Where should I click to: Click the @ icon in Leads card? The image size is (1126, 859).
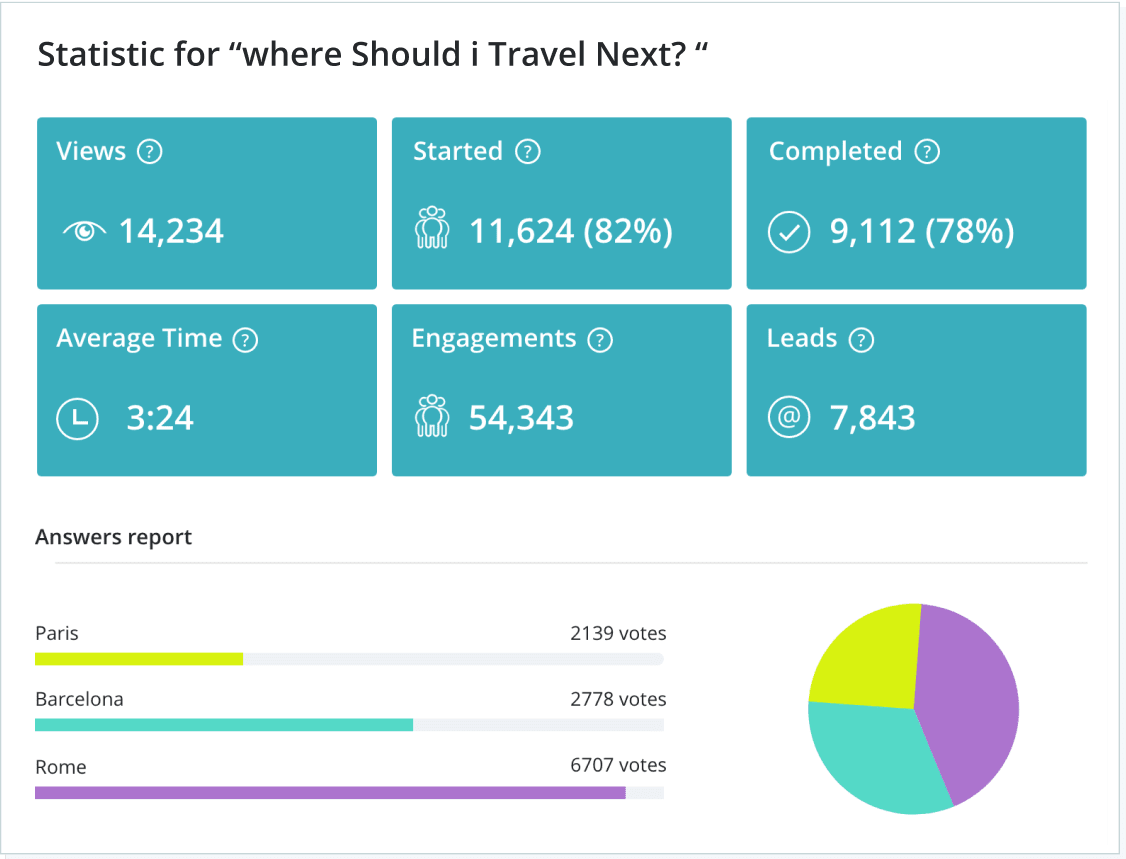tap(788, 418)
